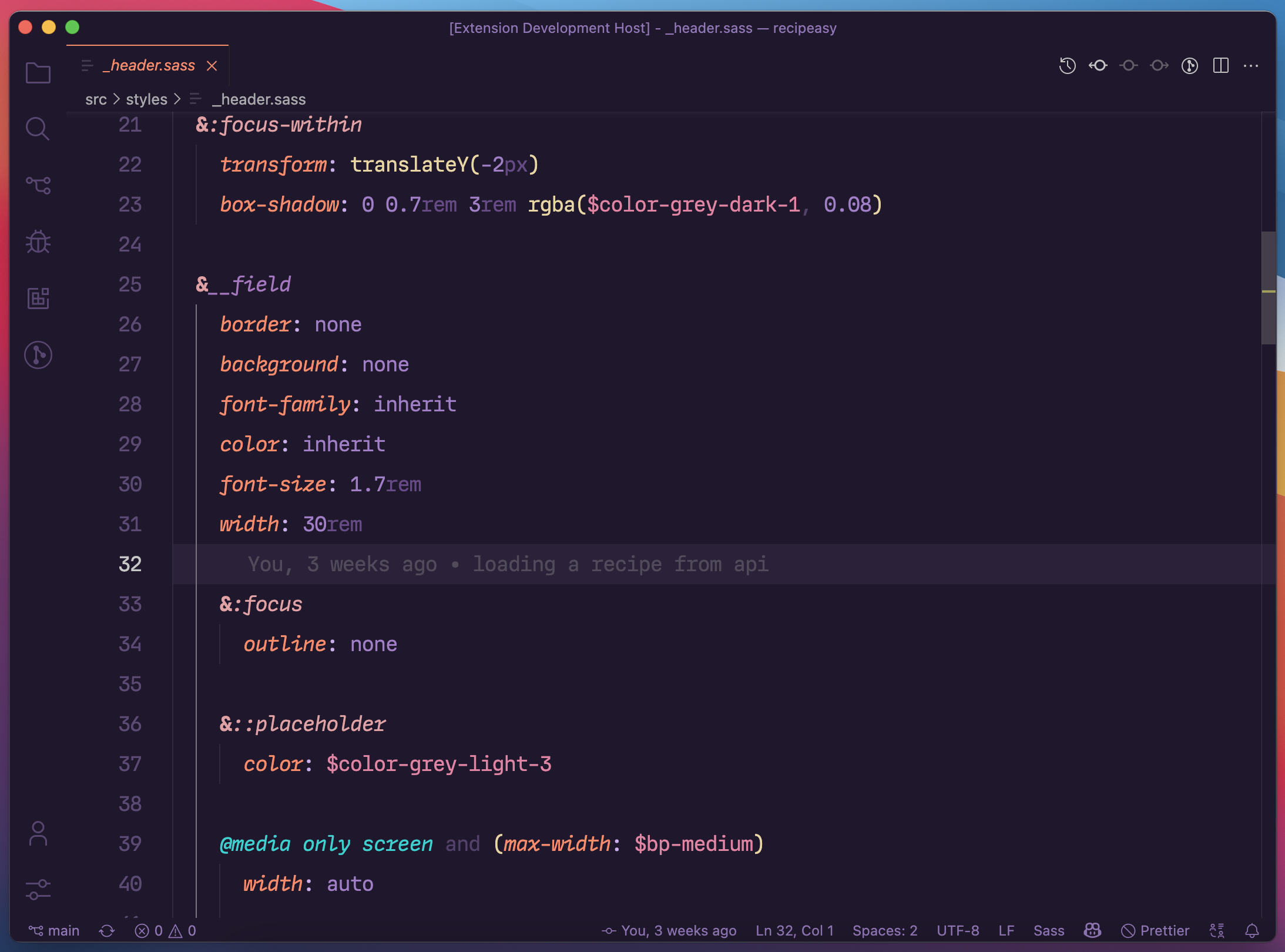The image size is (1285, 952).
Task: Open the Extensions panel icon
Action: [38, 298]
